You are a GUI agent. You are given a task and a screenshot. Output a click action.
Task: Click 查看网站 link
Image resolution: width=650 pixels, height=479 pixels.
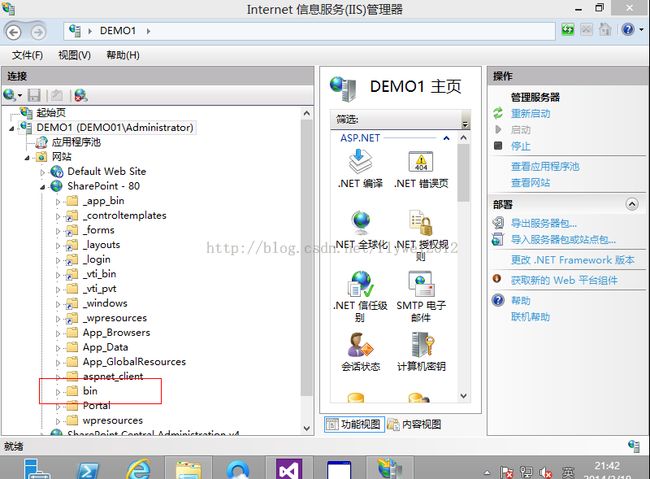click(x=530, y=183)
